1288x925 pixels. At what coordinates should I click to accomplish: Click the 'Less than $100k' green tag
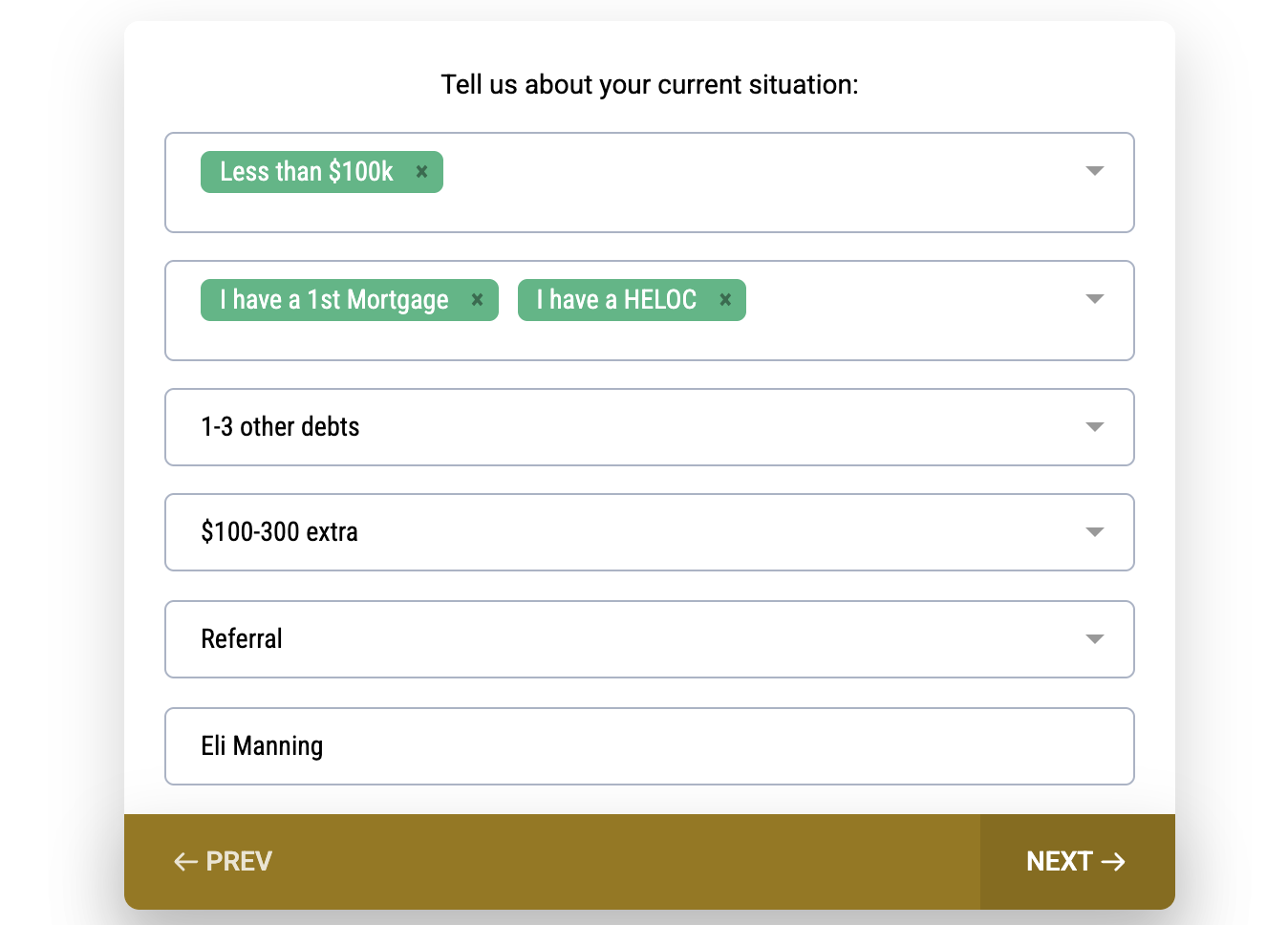(306, 172)
